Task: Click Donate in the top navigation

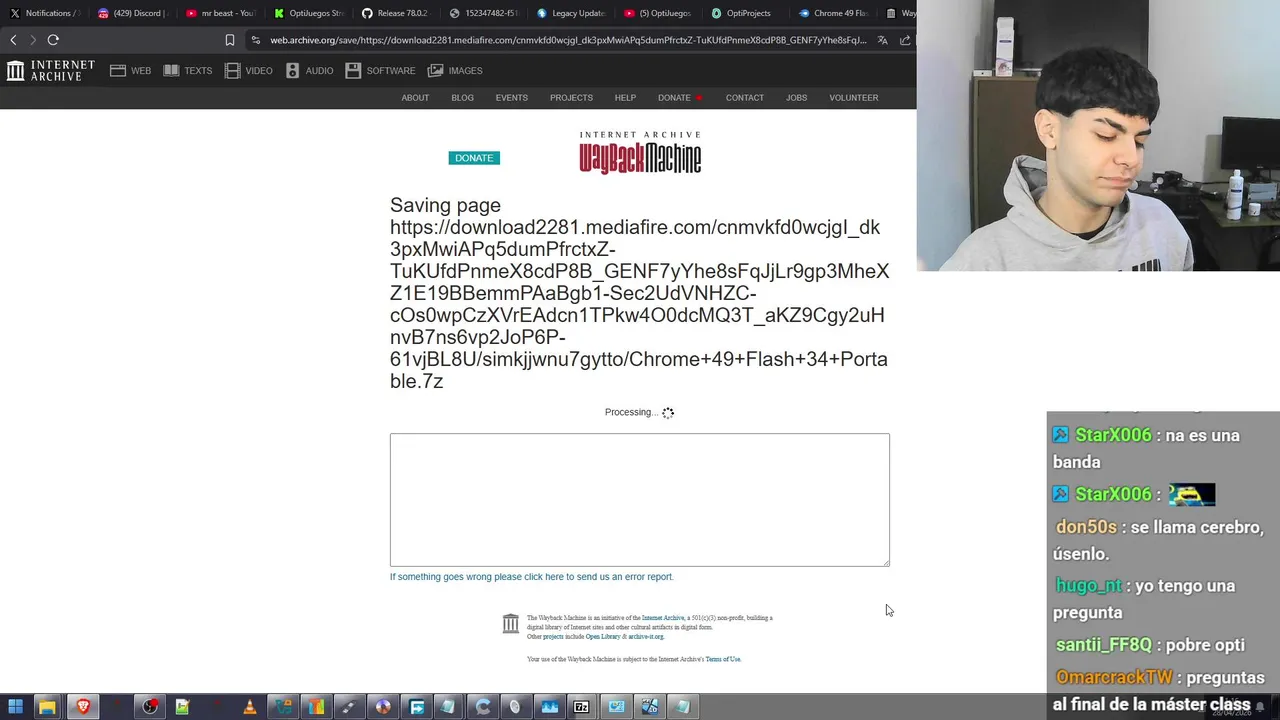Action: pyautogui.click(x=674, y=98)
